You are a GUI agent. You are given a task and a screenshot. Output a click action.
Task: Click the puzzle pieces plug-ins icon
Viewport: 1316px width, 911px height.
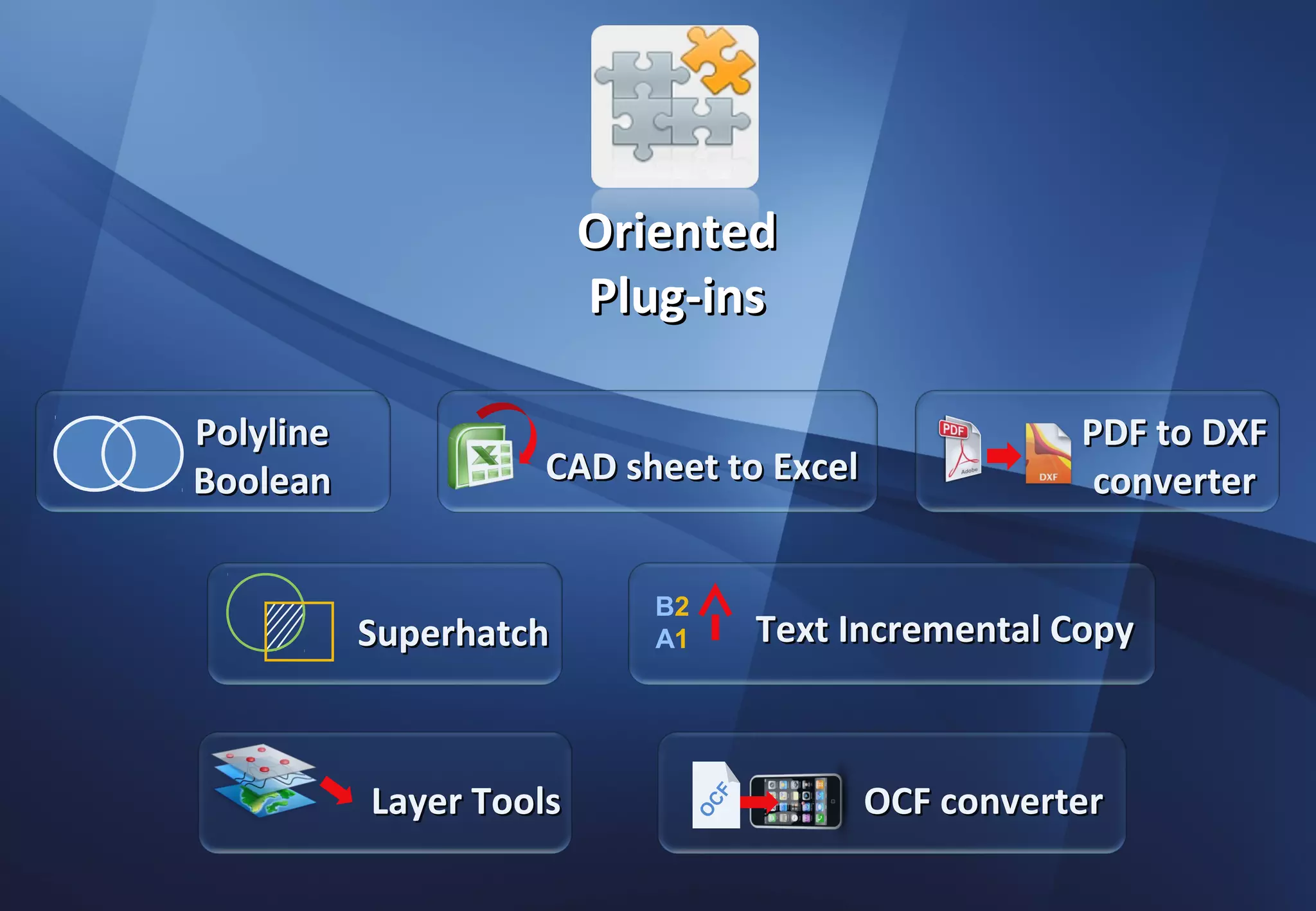pos(675,107)
